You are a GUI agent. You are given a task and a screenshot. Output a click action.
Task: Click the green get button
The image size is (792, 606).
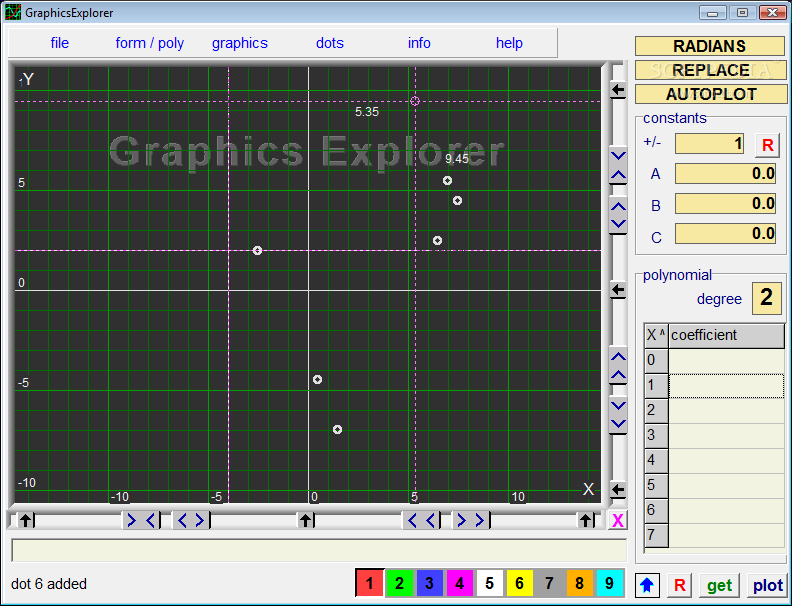720,585
